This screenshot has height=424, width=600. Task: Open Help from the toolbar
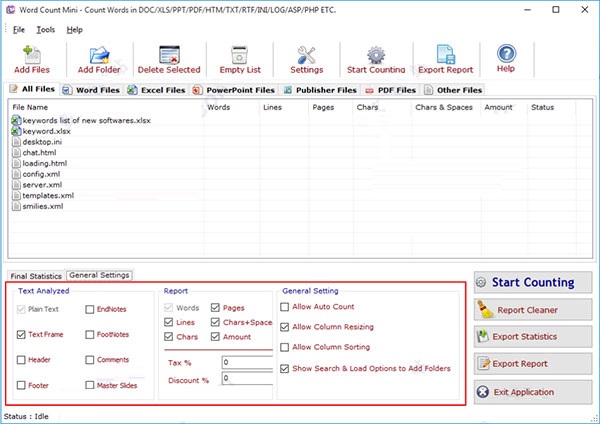point(506,55)
